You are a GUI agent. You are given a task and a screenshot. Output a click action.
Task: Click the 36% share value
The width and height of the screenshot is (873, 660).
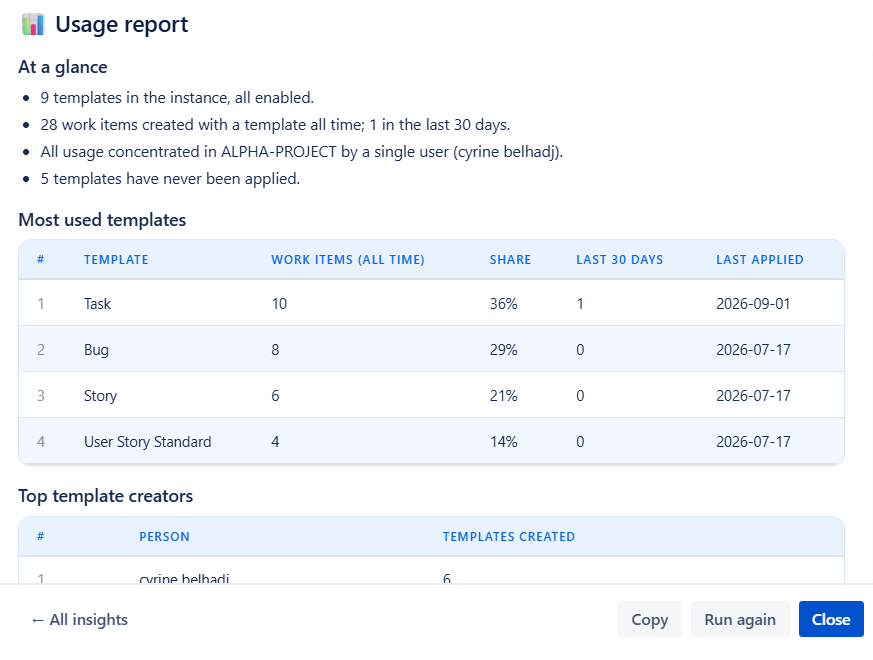(504, 304)
